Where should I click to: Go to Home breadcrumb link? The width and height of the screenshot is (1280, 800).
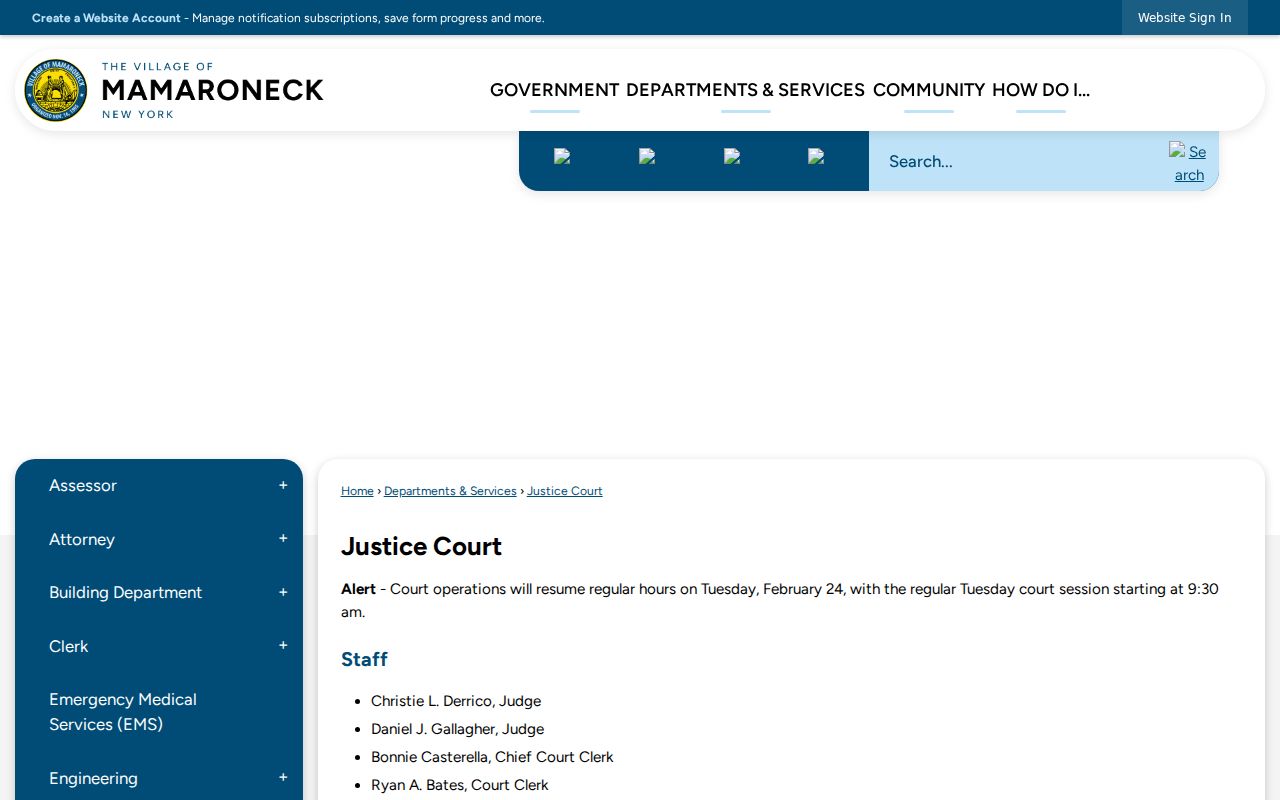click(x=357, y=491)
